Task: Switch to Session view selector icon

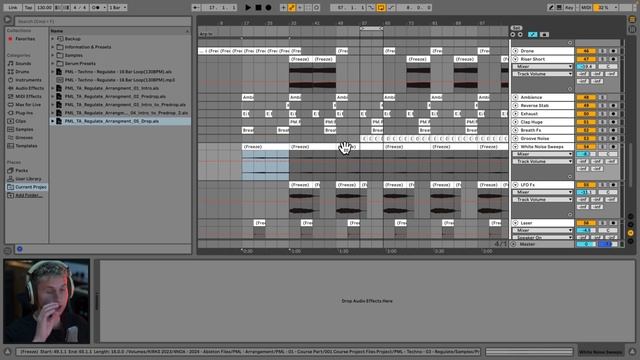Action: tap(632, 29)
